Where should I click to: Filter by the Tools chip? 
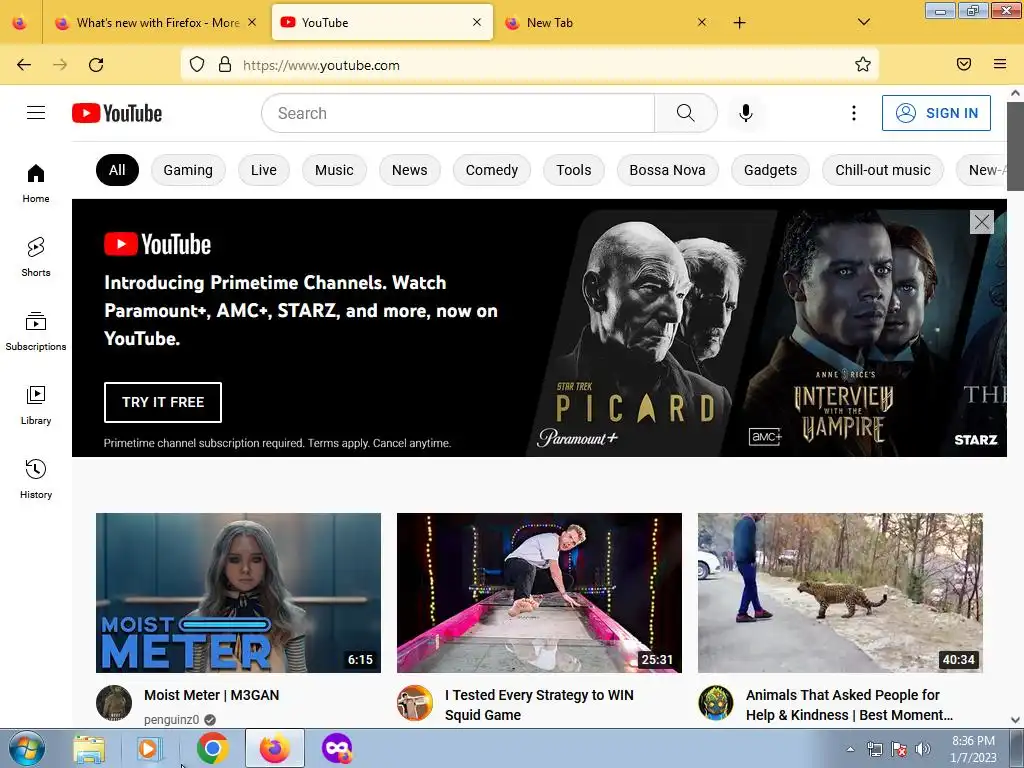(x=573, y=170)
